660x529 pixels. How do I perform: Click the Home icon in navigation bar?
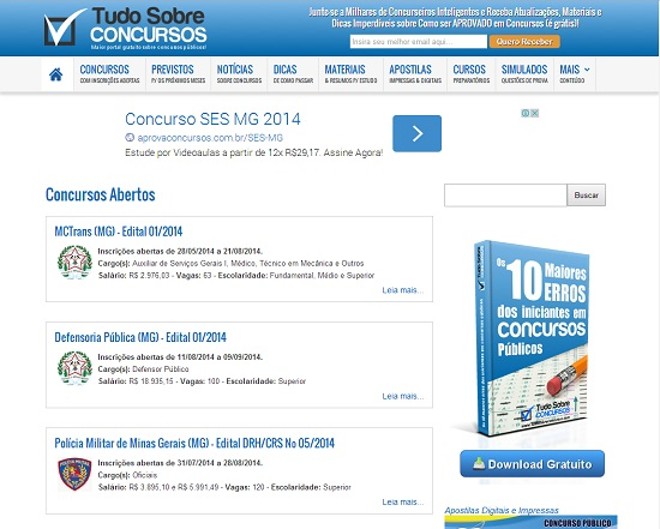pyautogui.click(x=56, y=74)
